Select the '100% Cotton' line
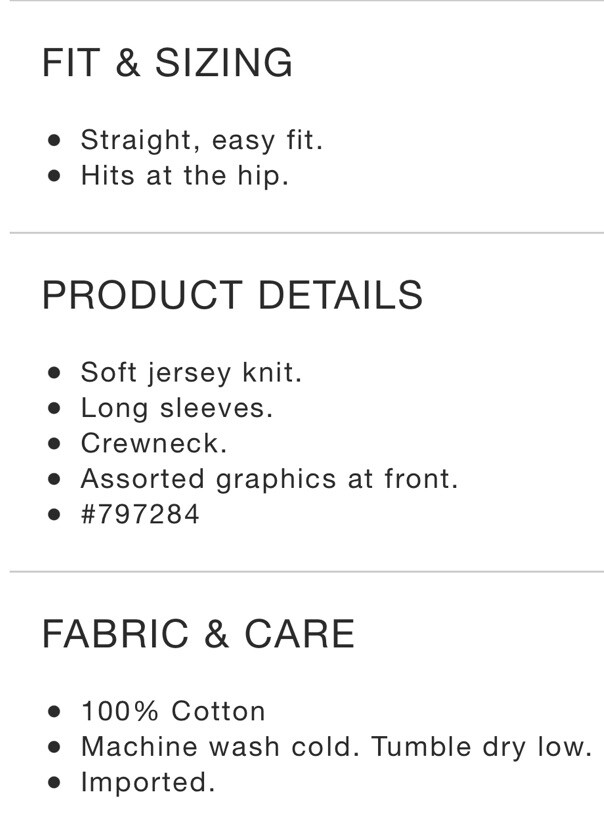 (x=173, y=711)
